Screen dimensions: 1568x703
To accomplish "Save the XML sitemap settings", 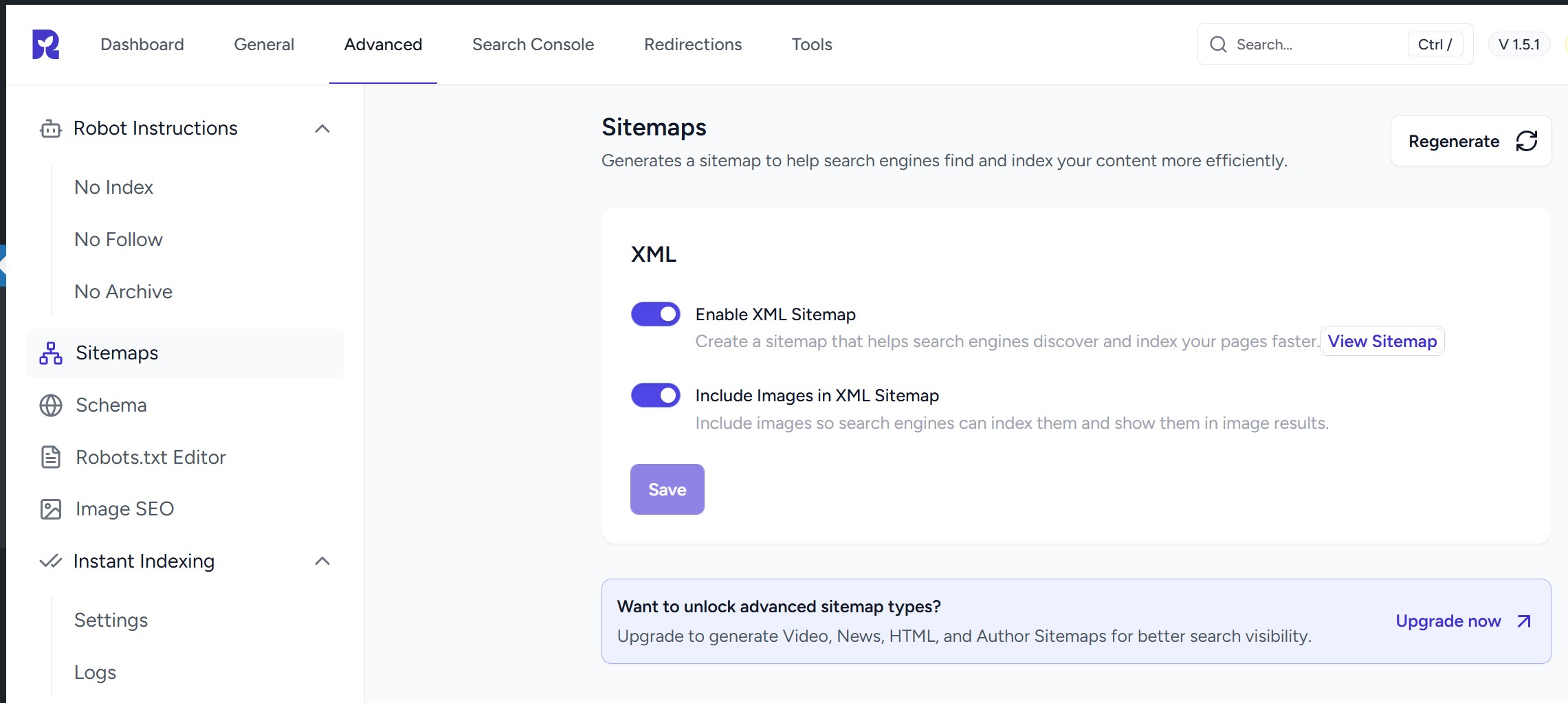I will [667, 489].
